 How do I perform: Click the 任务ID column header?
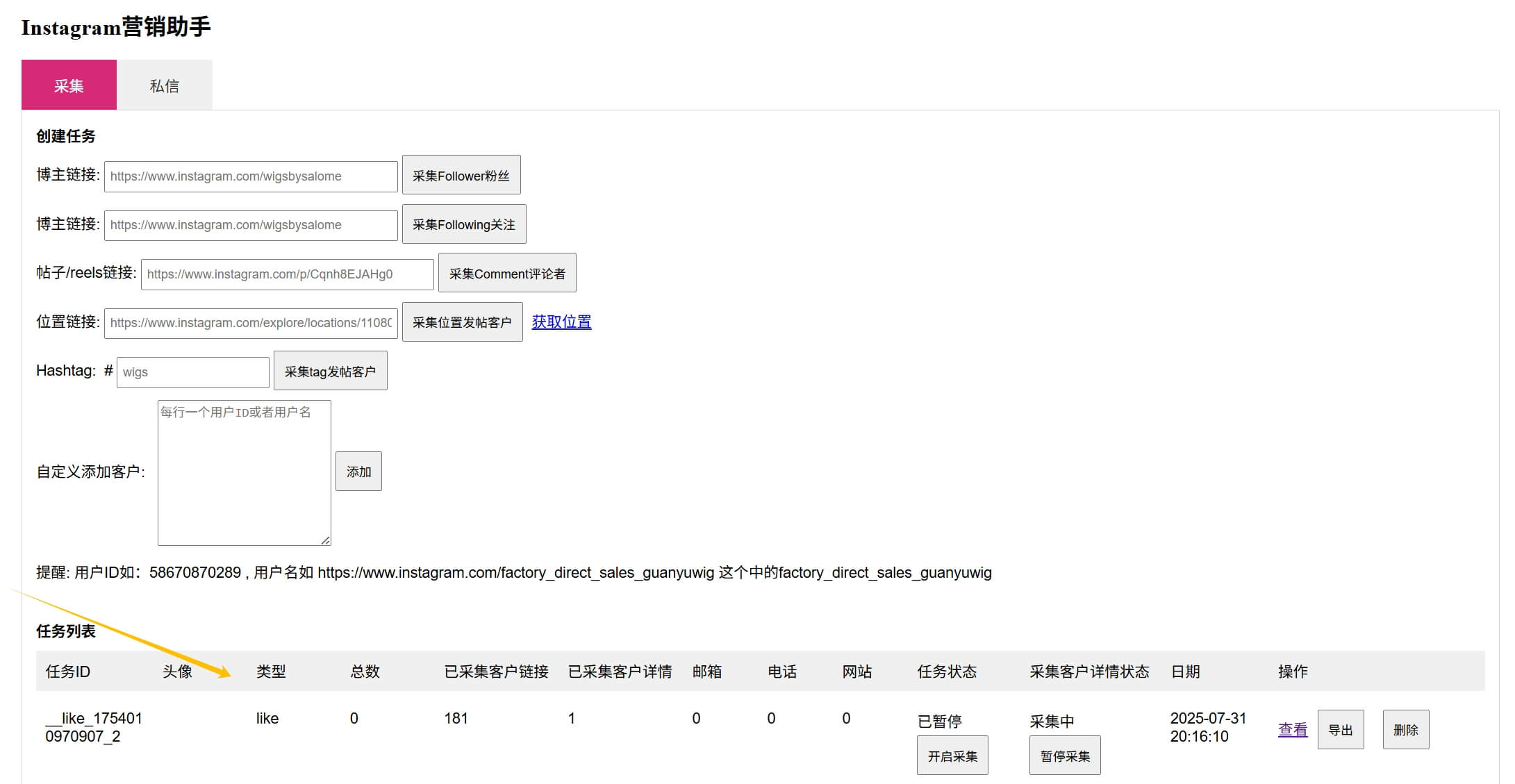[68, 672]
